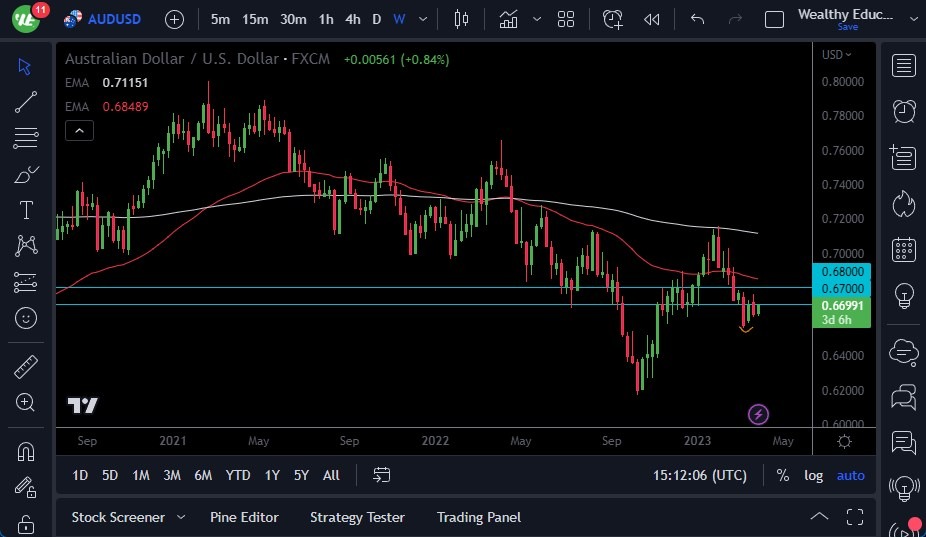Open the Replay rewind icon

tap(651, 19)
